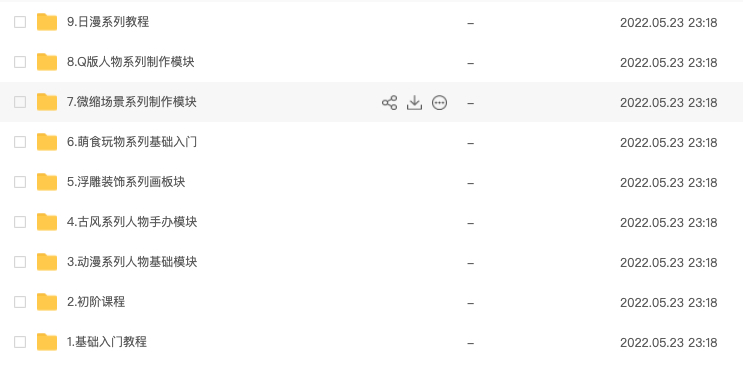Select the checkbox beside 5.浮雕装饰系列画板块
743x379 pixels.
[x=20, y=182]
